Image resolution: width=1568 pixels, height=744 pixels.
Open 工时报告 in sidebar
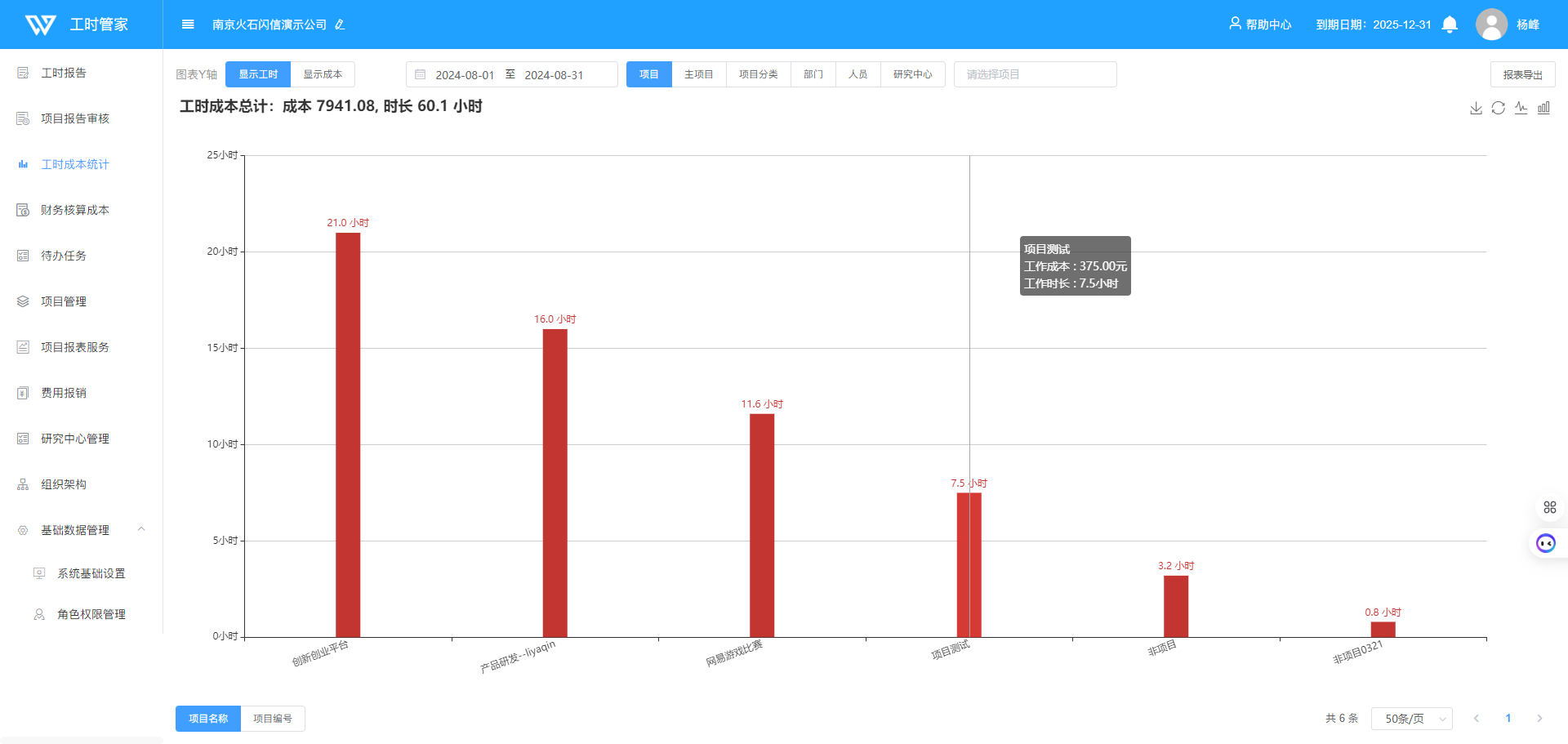click(x=64, y=73)
